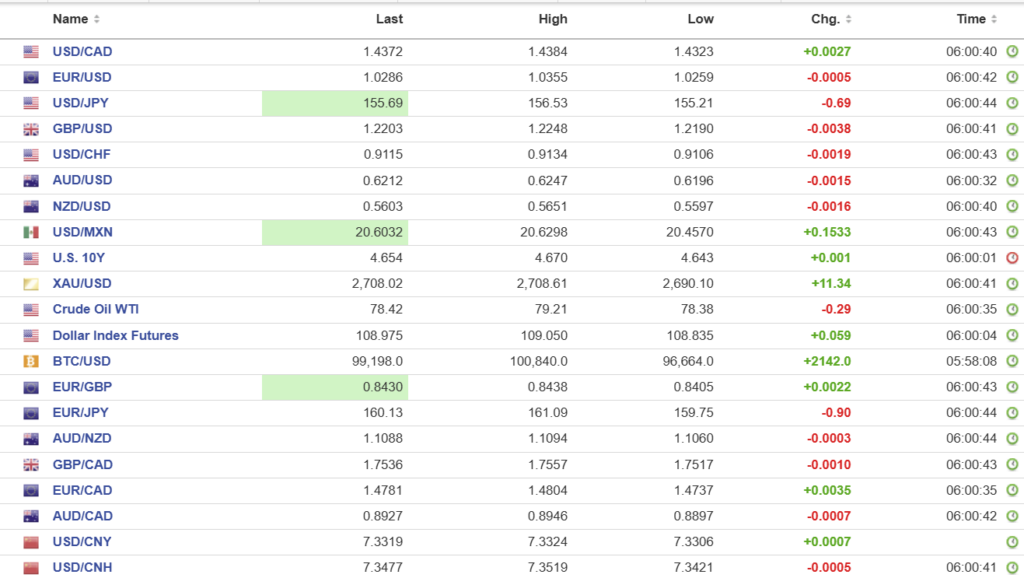
Task: Select the EUR/USD pair link
Action: [82, 78]
